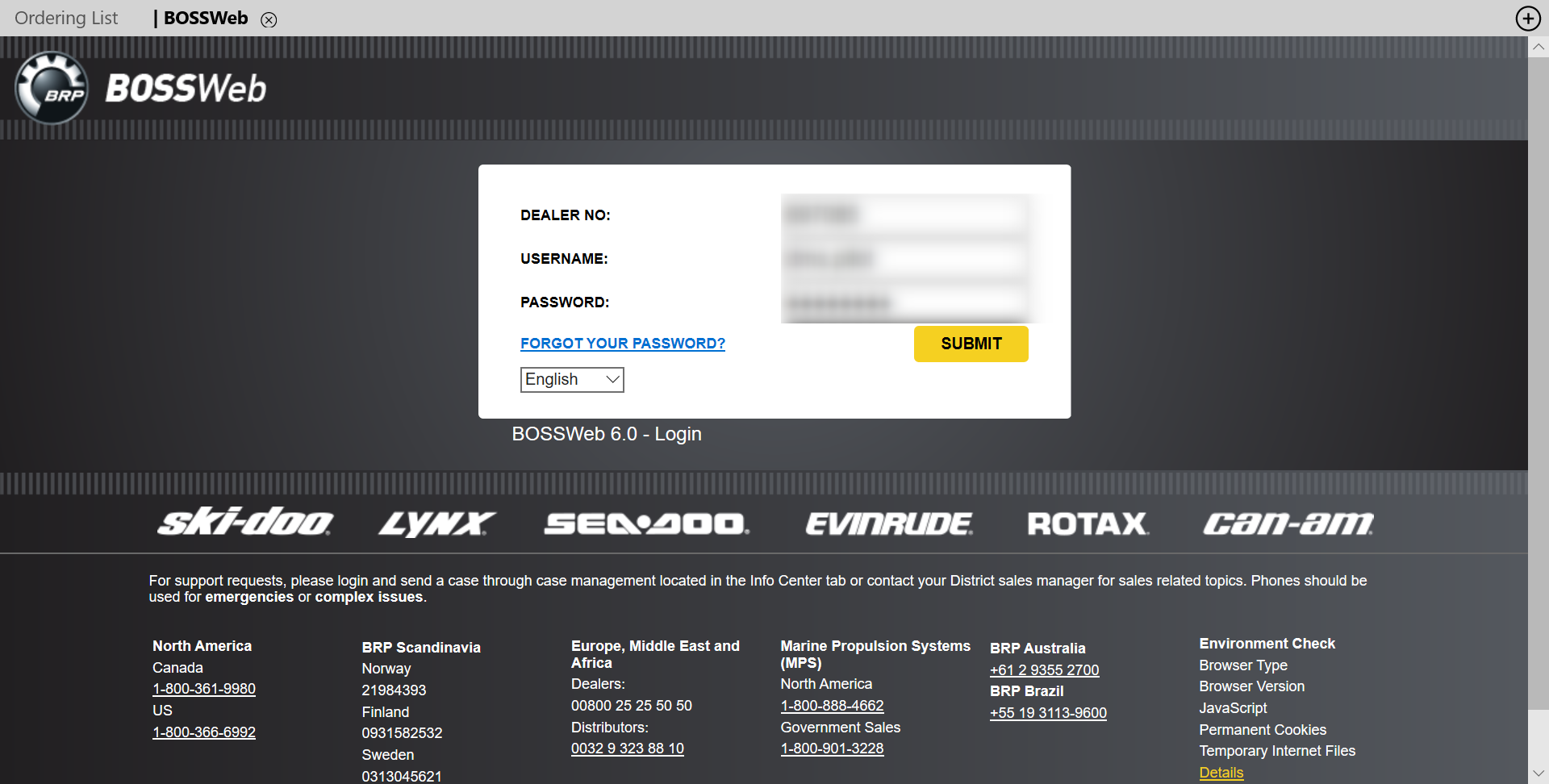Open the language selection dropdown
The width and height of the screenshot is (1549, 784).
[571, 379]
